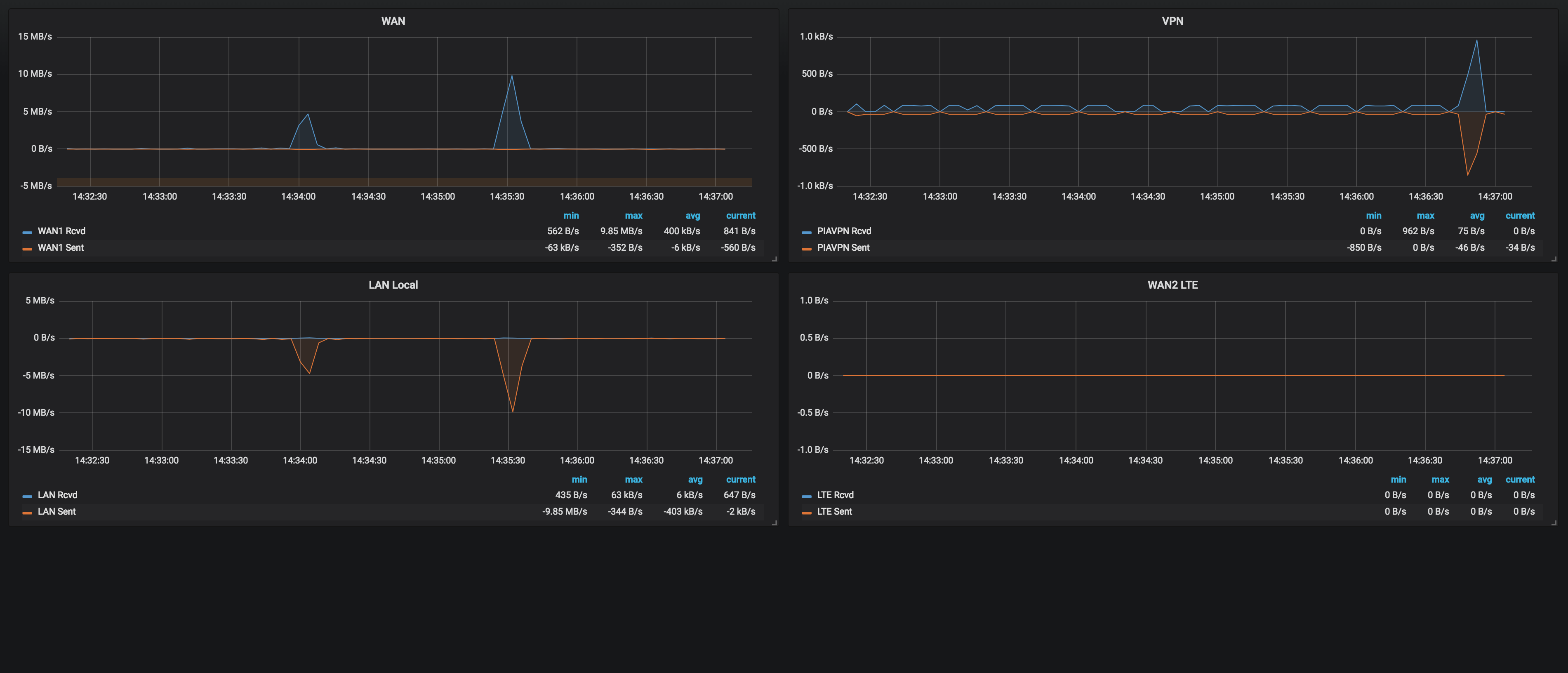Viewport: 1568px width, 673px height.
Task: Sort VPN legend by min column
Action: tap(1374, 216)
